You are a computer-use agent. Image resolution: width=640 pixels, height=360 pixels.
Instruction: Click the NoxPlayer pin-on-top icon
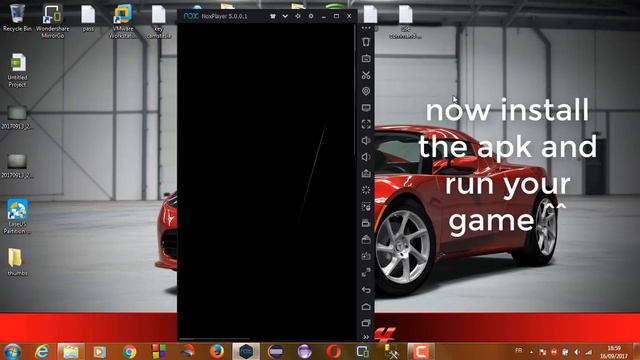coord(298,16)
